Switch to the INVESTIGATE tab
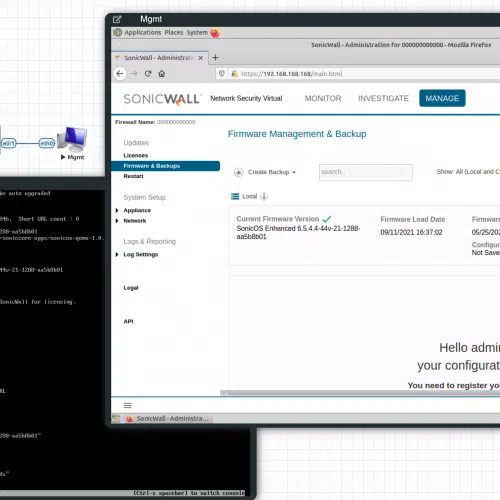This screenshot has width=500, height=500. pos(383,98)
